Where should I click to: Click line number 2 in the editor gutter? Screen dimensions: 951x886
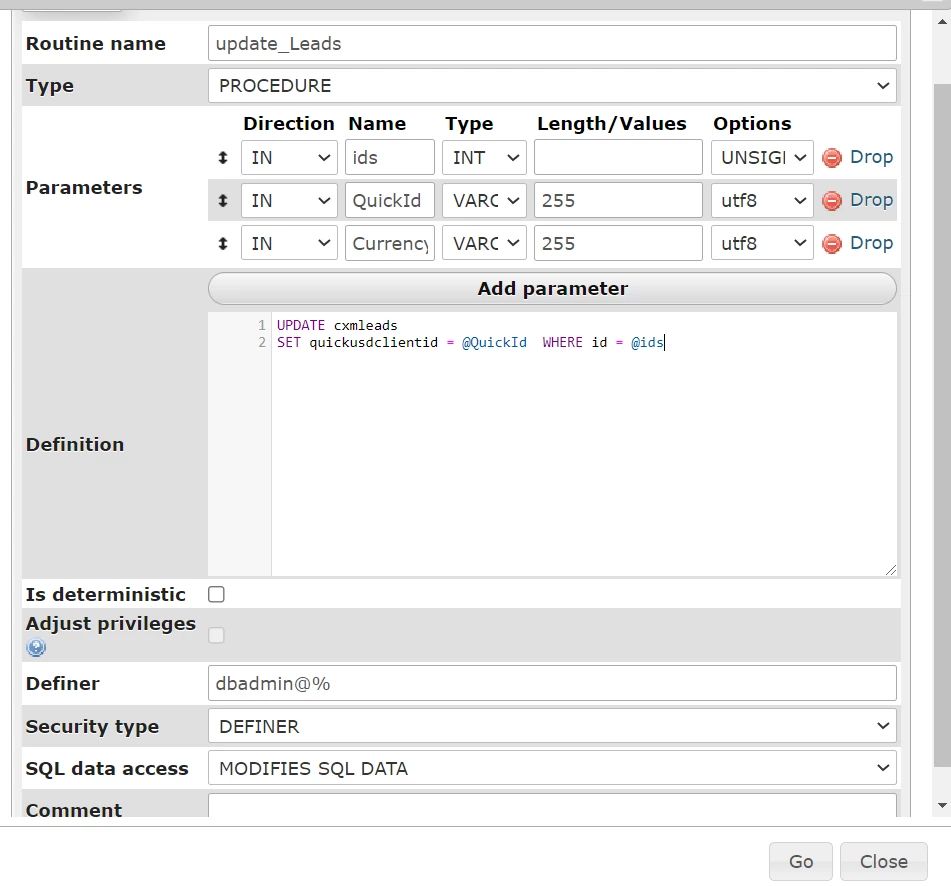click(x=261, y=343)
